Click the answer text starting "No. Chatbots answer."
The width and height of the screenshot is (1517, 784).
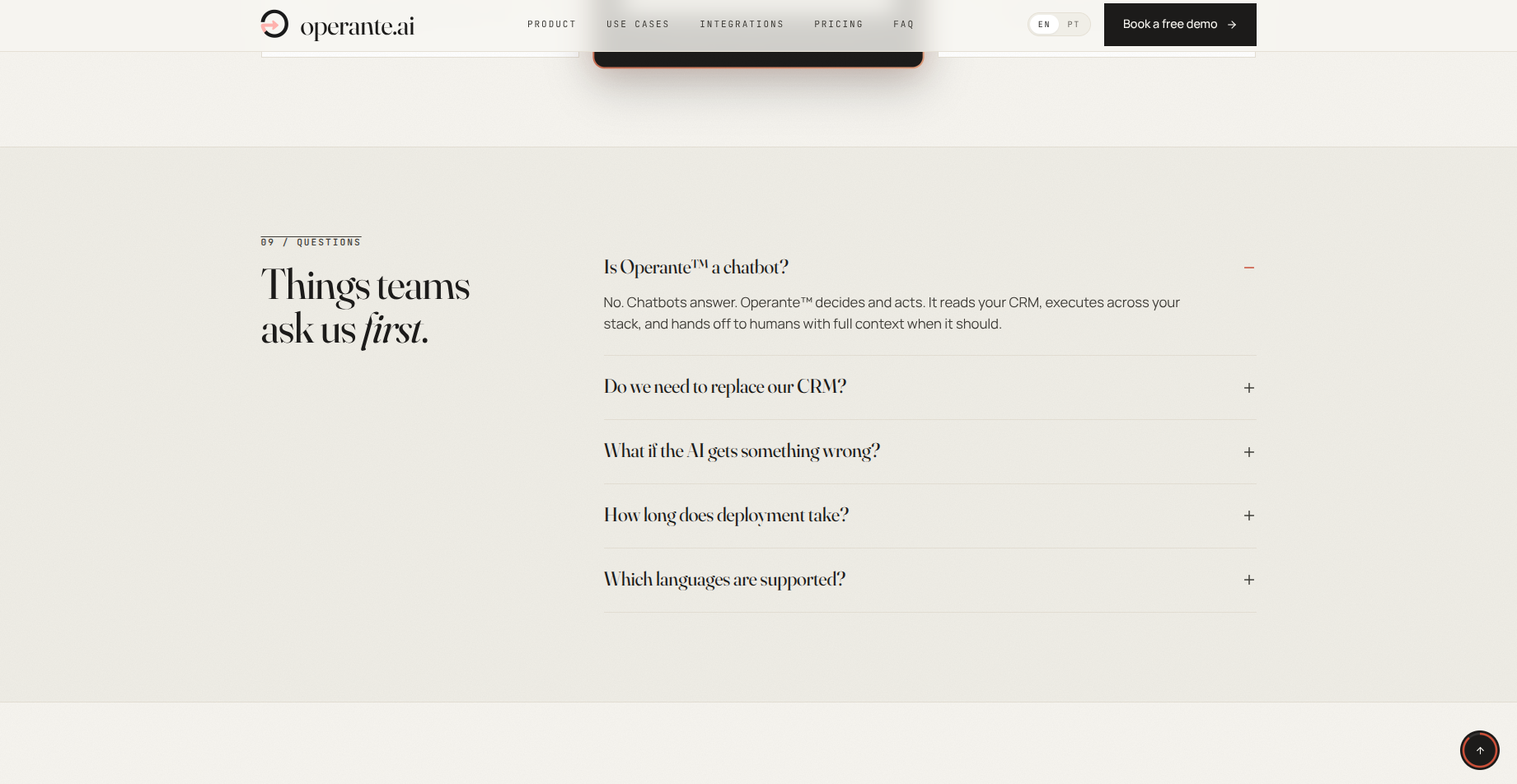point(892,313)
